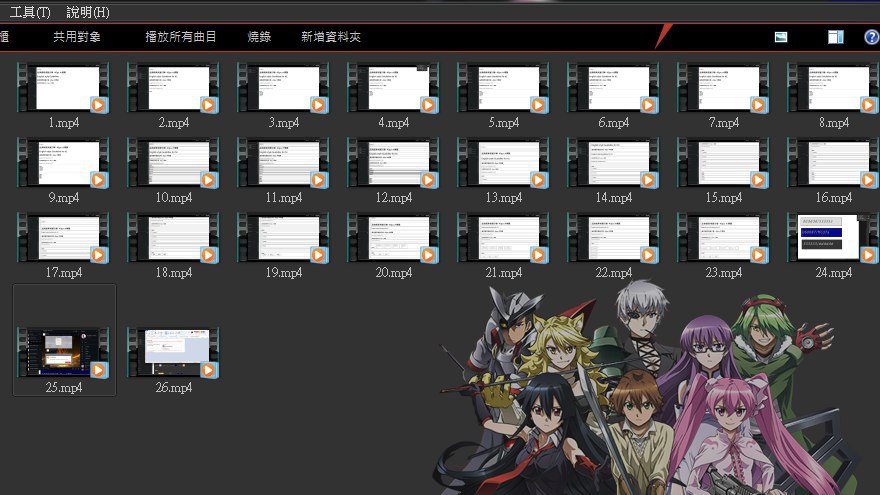The height and width of the screenshot is (495, 880).
Task: Click the 17.mp4 filename label
Action: (x=64, y=273)
